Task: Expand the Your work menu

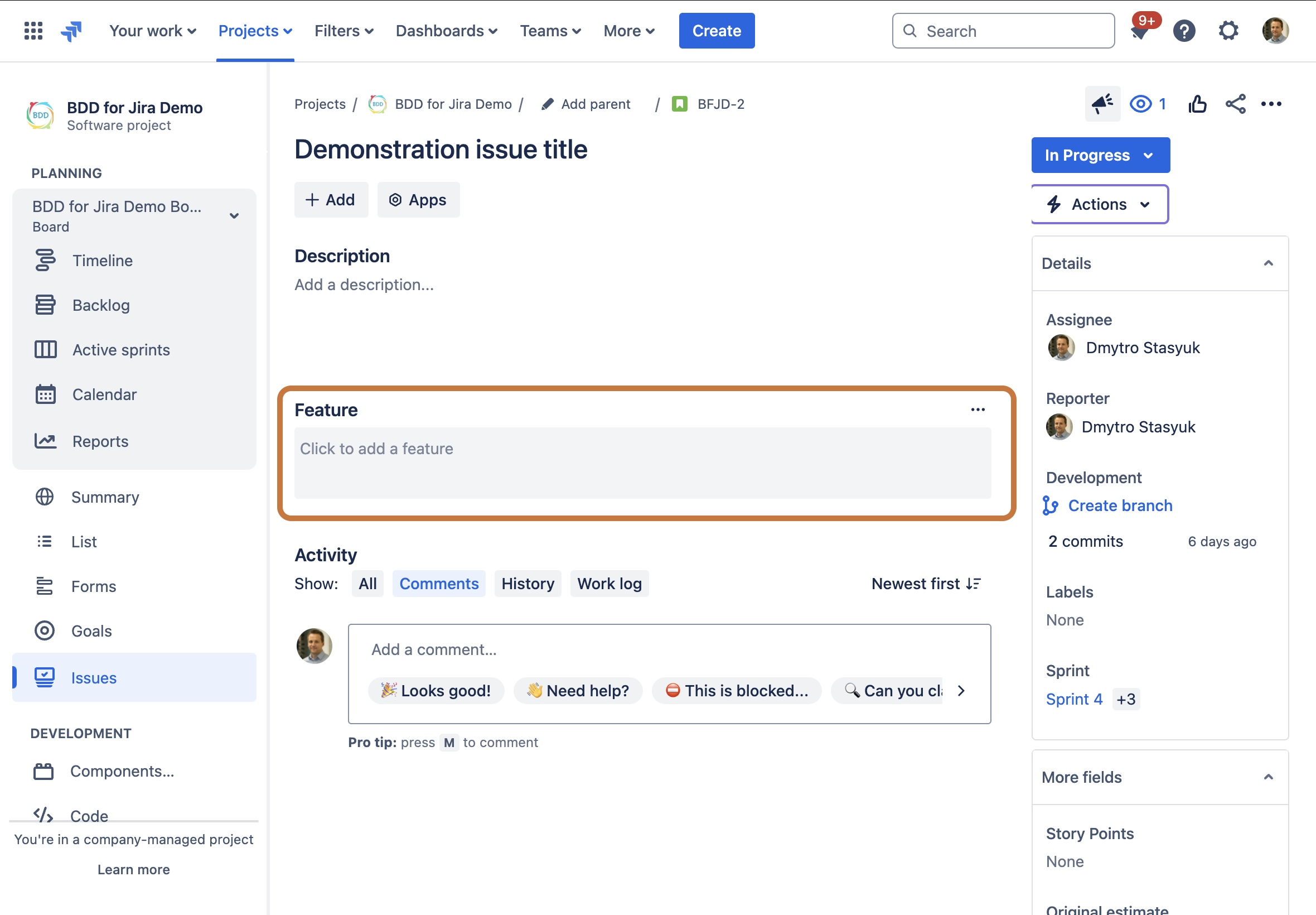Action: pyautogui.click(x=152, y=30)
